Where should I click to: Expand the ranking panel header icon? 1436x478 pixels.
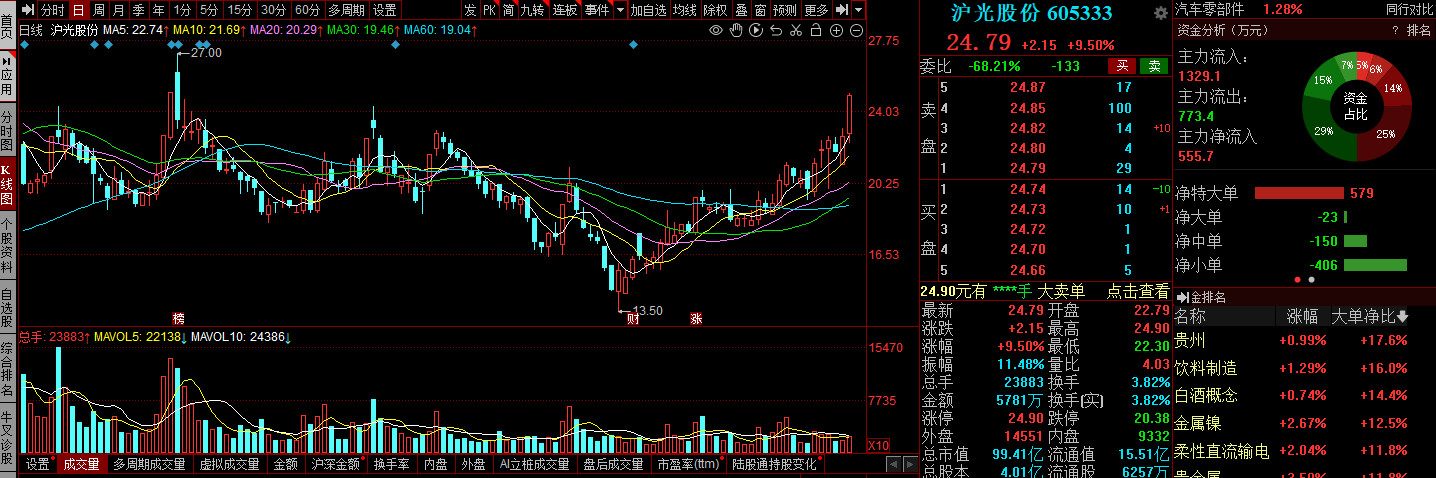(x=1181, y=297)
